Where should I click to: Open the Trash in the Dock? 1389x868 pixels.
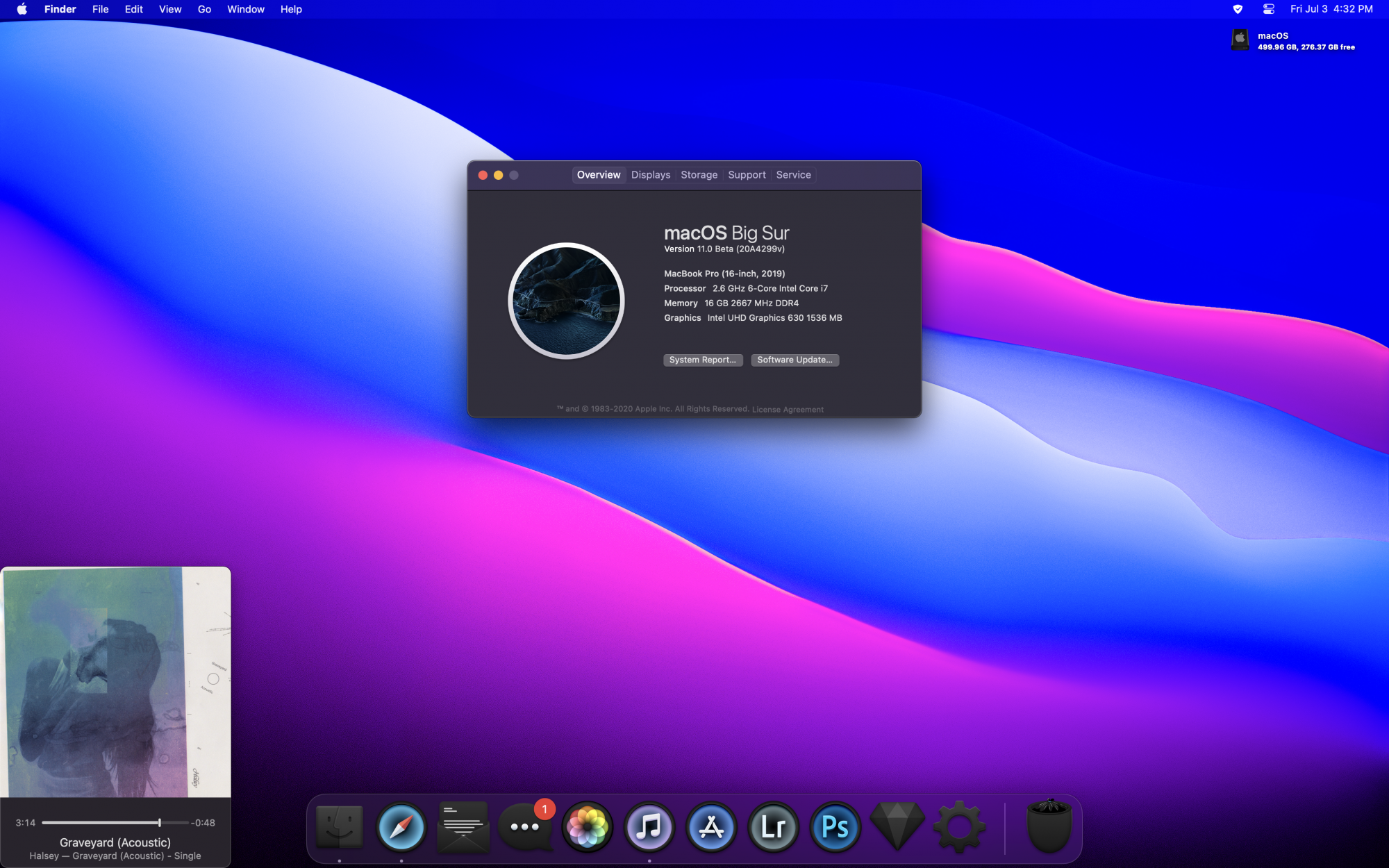1049,826
